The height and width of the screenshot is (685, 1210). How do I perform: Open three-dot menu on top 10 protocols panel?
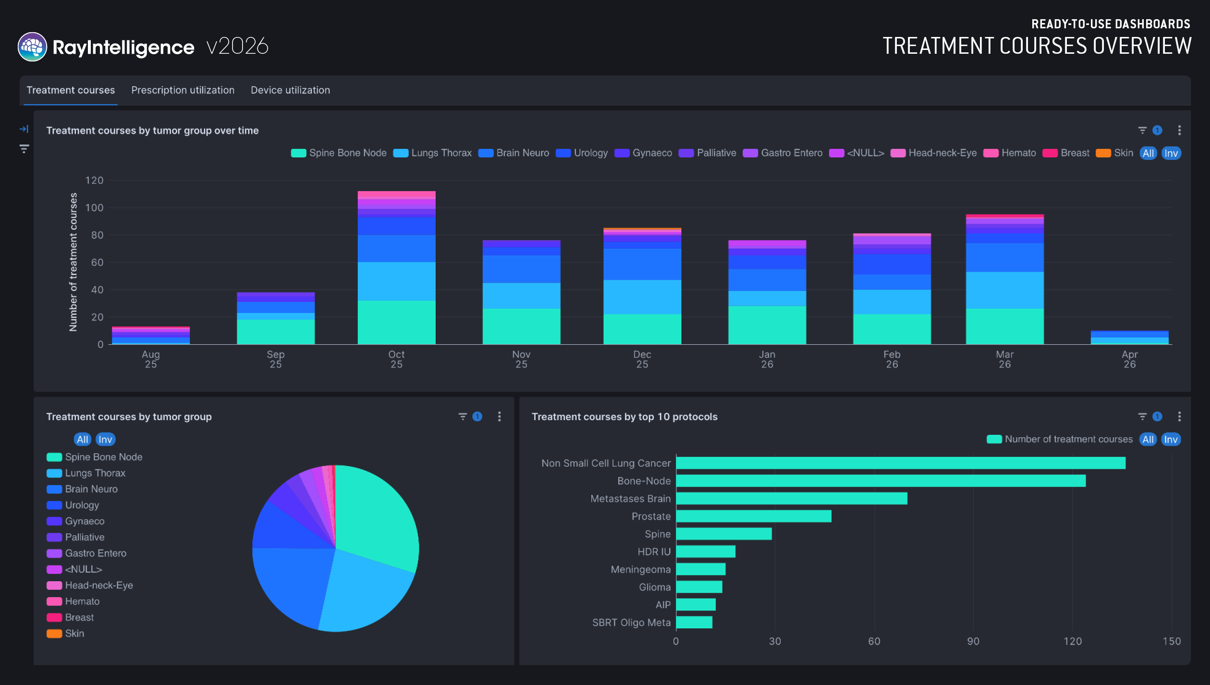click(1179, 416)
